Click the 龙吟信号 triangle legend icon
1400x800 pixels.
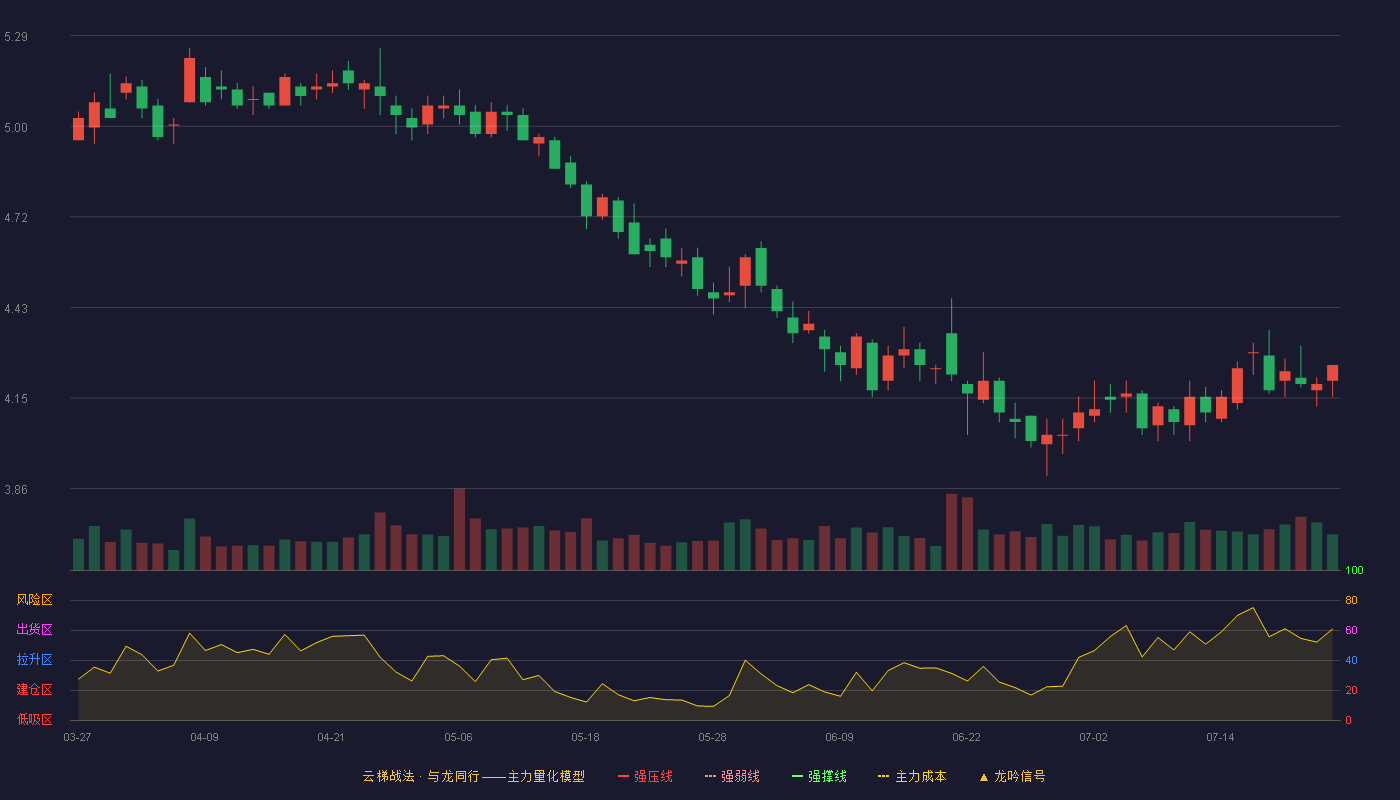(983, 776)
